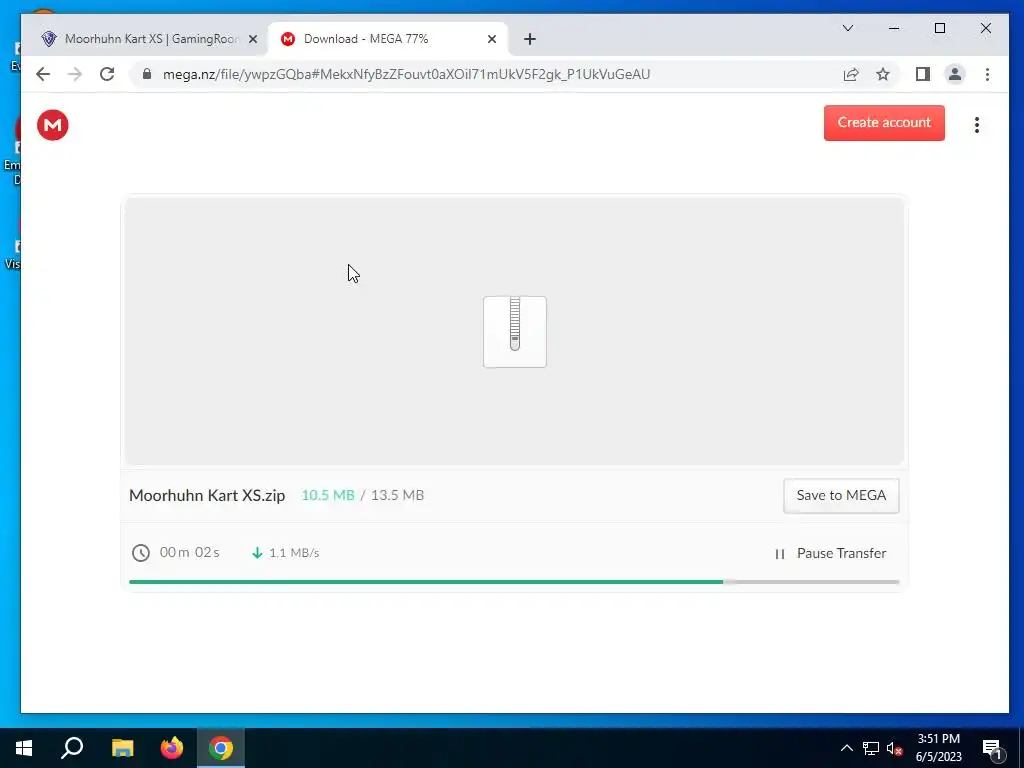Click the MEGA logo icon
This screenshot has height=768, width=1024.
(x=53, y=125)
